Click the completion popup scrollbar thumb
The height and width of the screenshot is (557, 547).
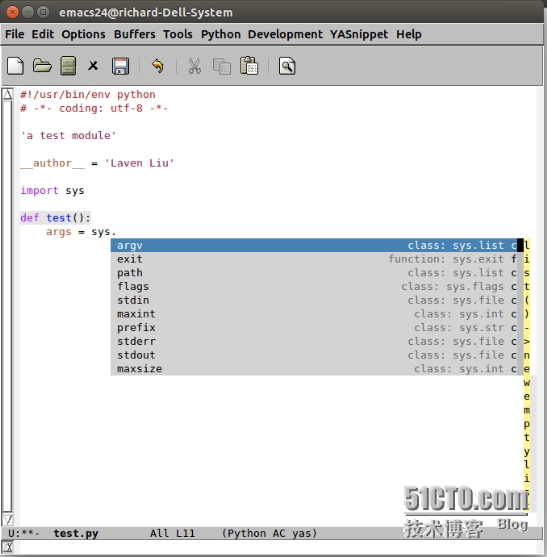520,245
